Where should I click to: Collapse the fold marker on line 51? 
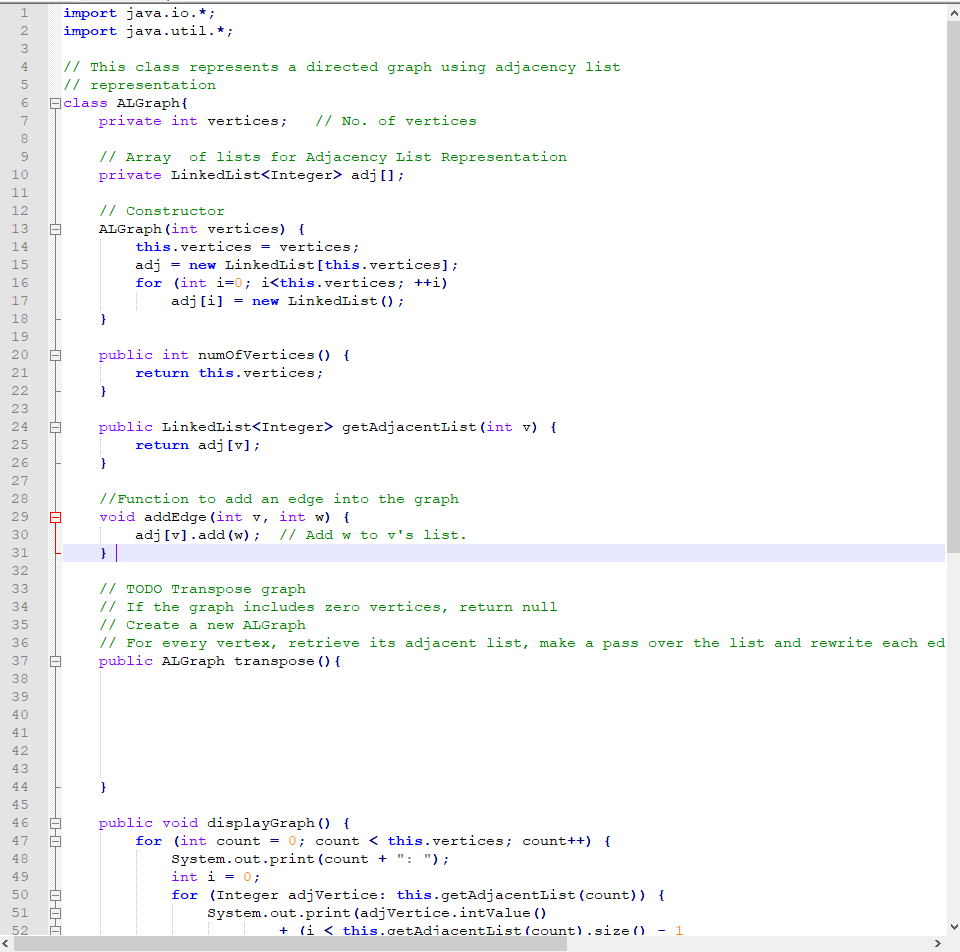coord(55,912)
